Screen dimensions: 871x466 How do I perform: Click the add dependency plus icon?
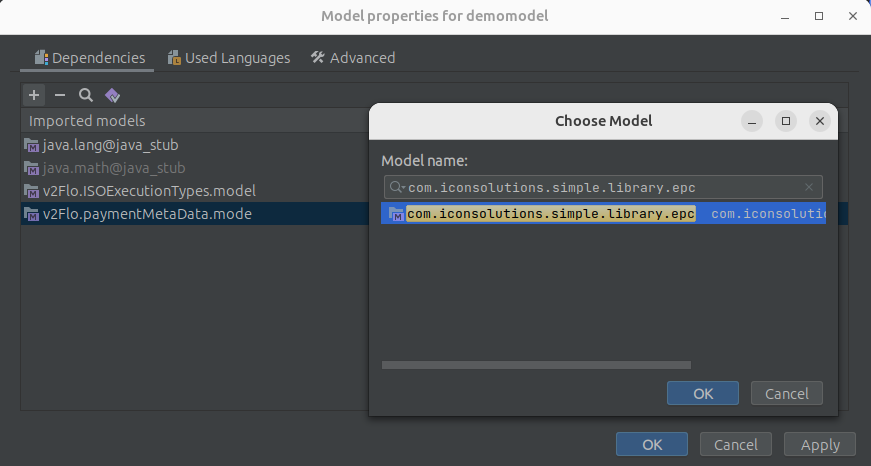coord(34,96)
